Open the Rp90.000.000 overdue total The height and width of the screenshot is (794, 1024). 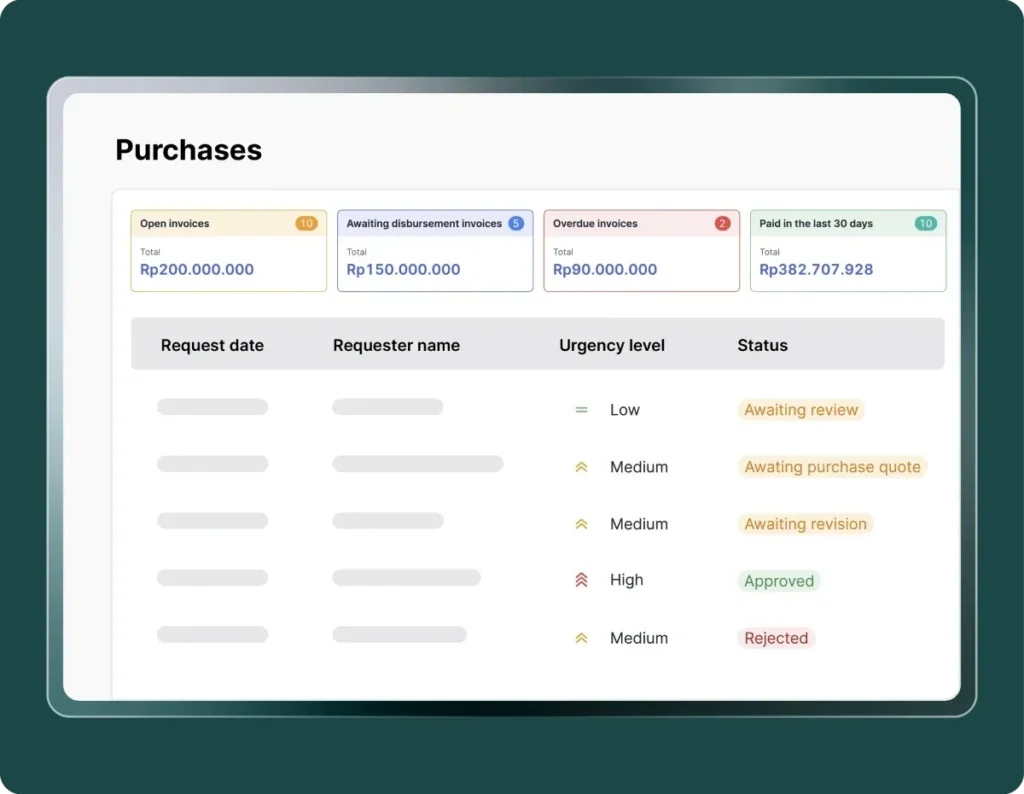606,269
